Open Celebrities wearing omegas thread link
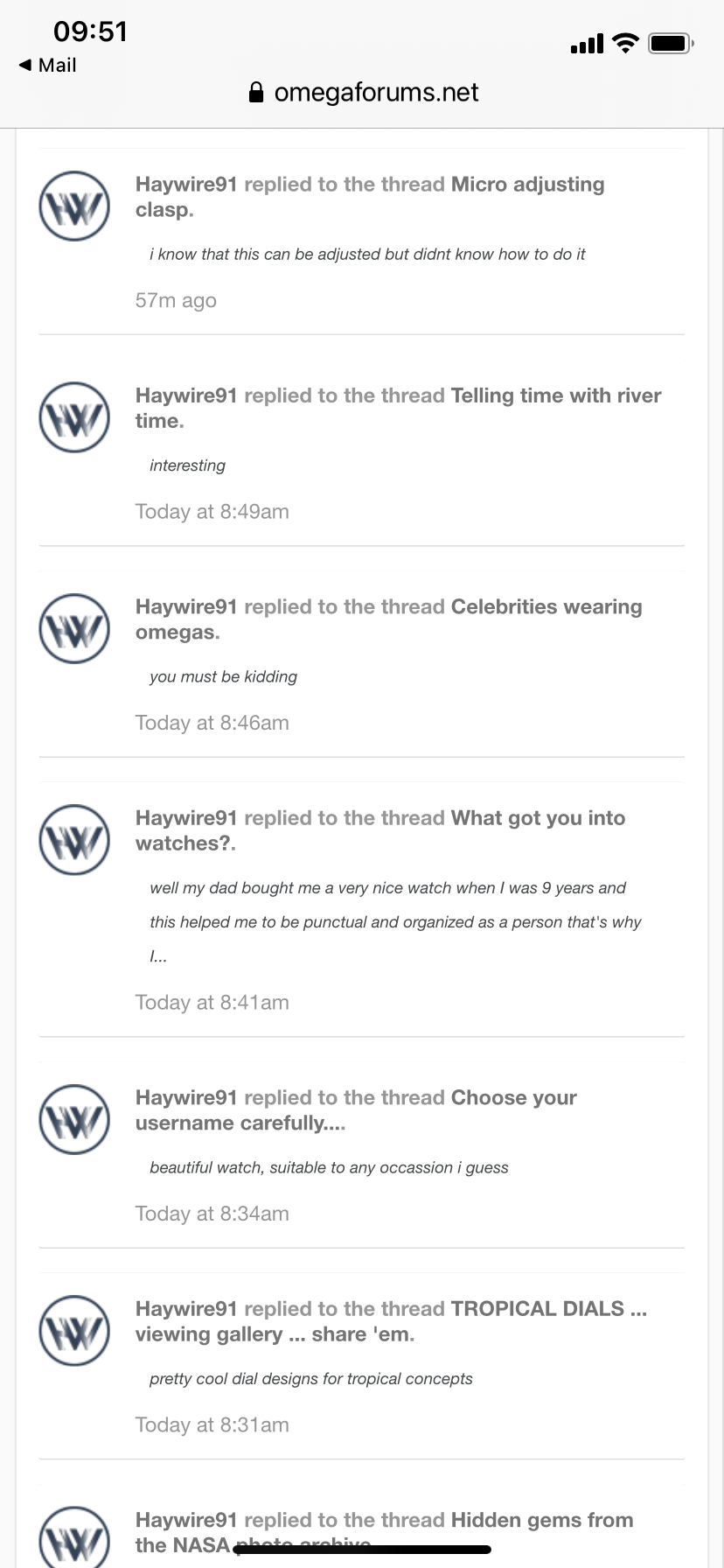The height and width of the screenshot is (1568, 724). coord(546,607)
